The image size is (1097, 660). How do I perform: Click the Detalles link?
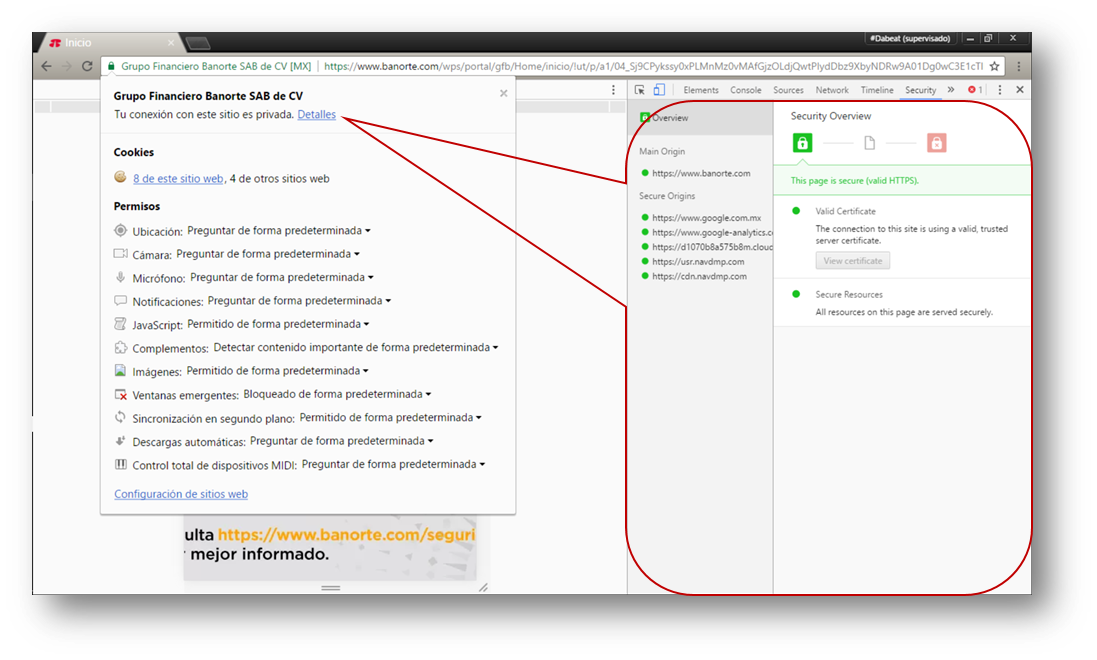tap(316, 115)
